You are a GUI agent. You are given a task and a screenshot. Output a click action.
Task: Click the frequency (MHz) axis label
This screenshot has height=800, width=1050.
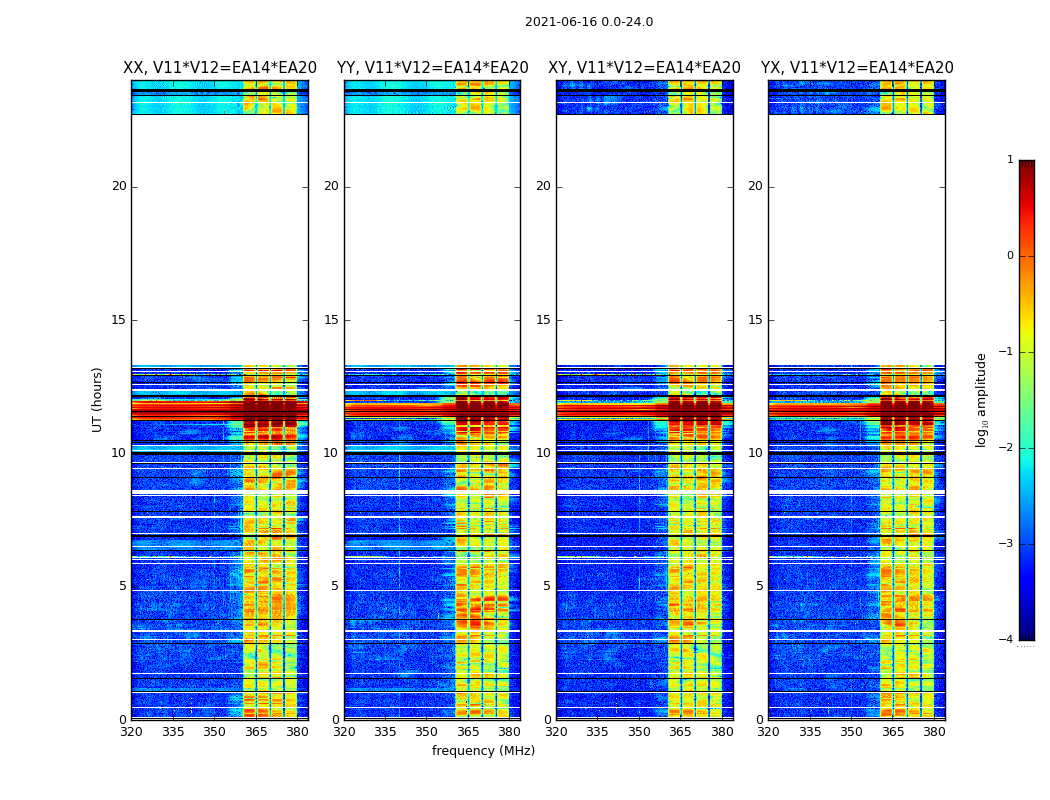point(483,751)
